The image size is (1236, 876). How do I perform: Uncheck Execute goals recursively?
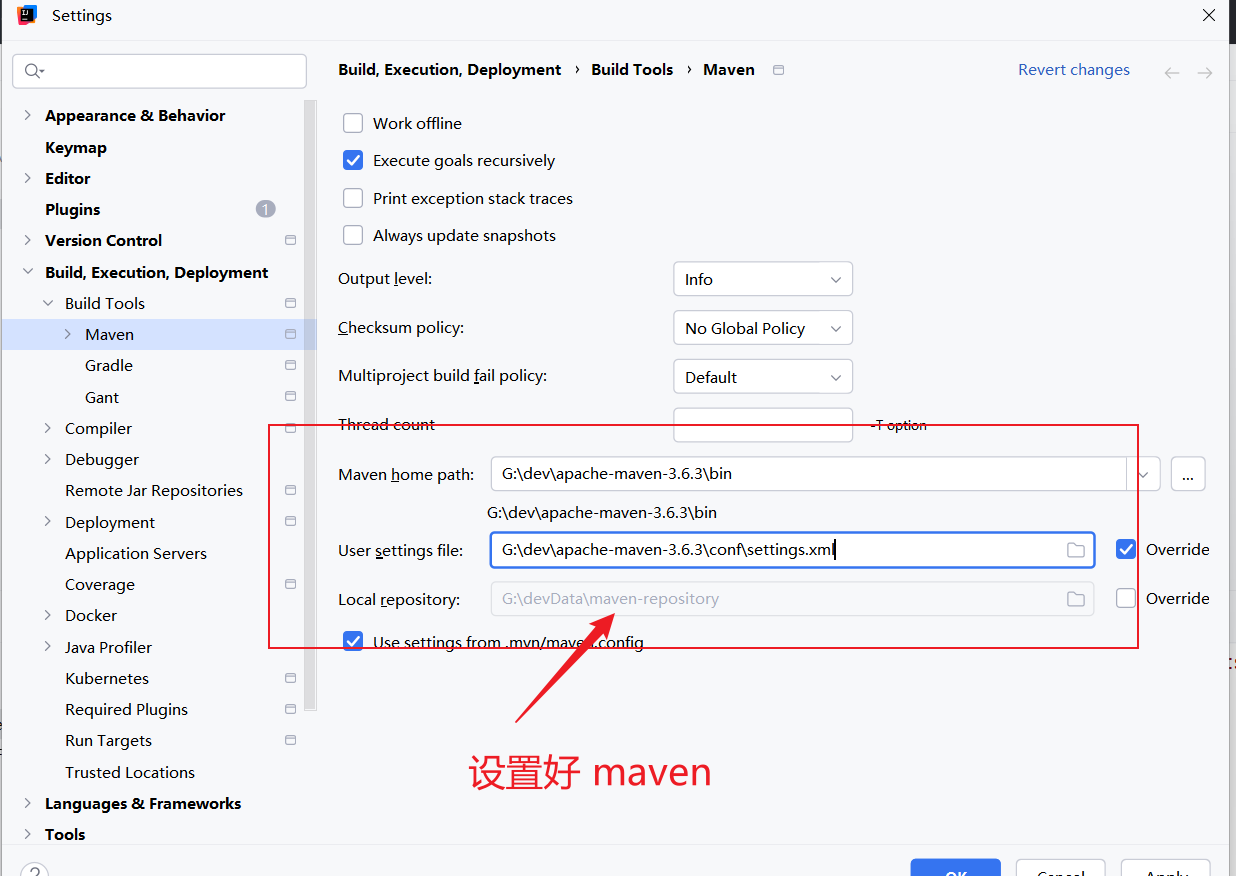[353, 160]
